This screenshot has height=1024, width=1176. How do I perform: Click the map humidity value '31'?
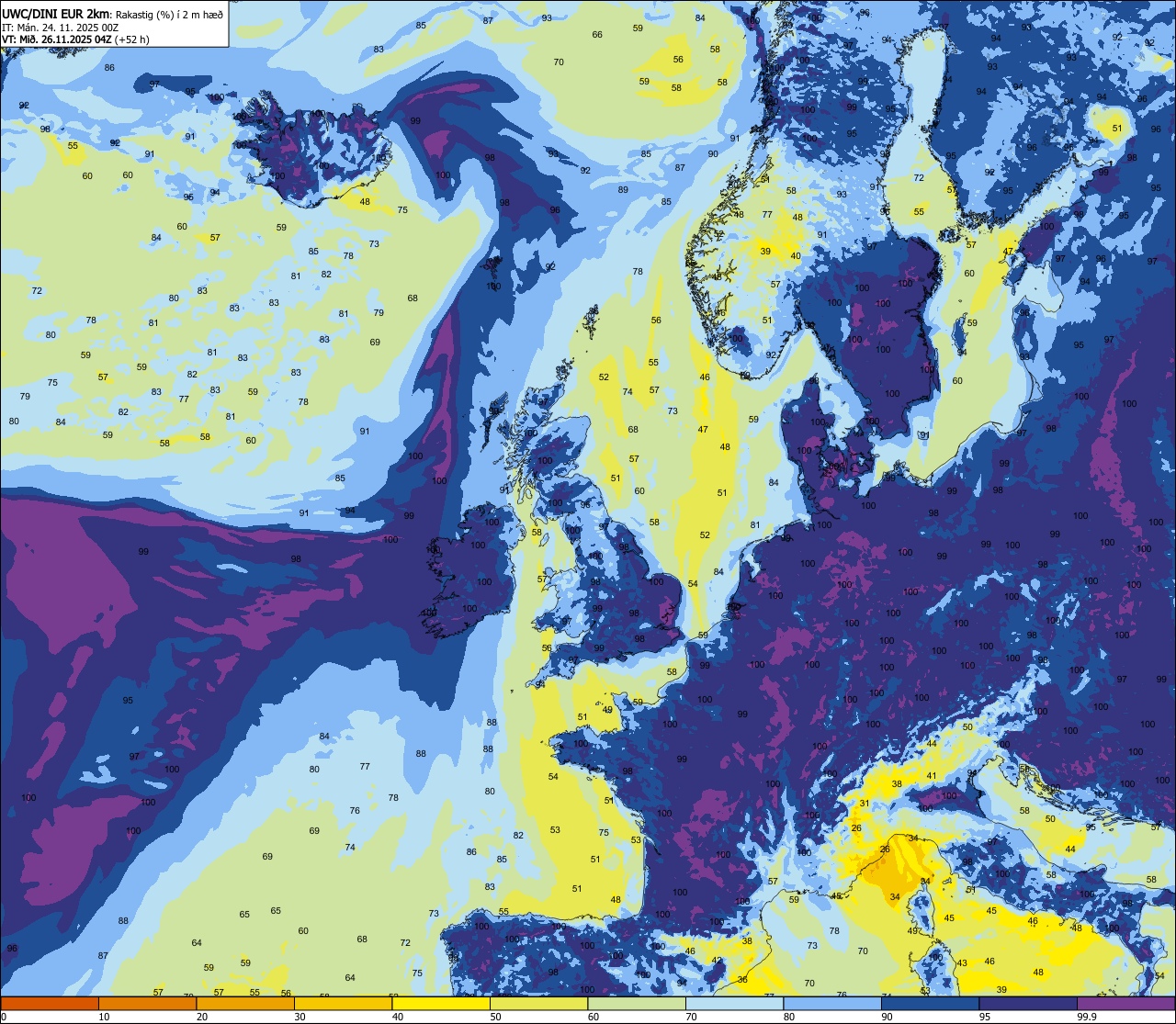pyautogui.click(x=865, y=804)
